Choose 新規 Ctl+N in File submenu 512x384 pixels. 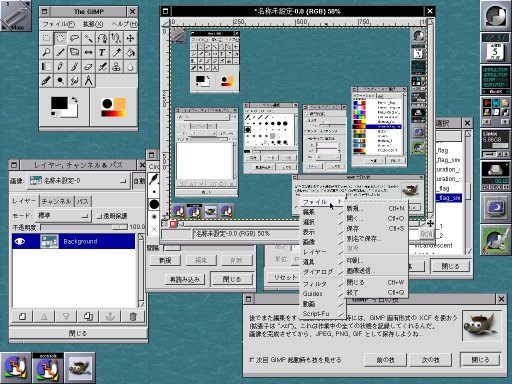(x=375, y=209)
